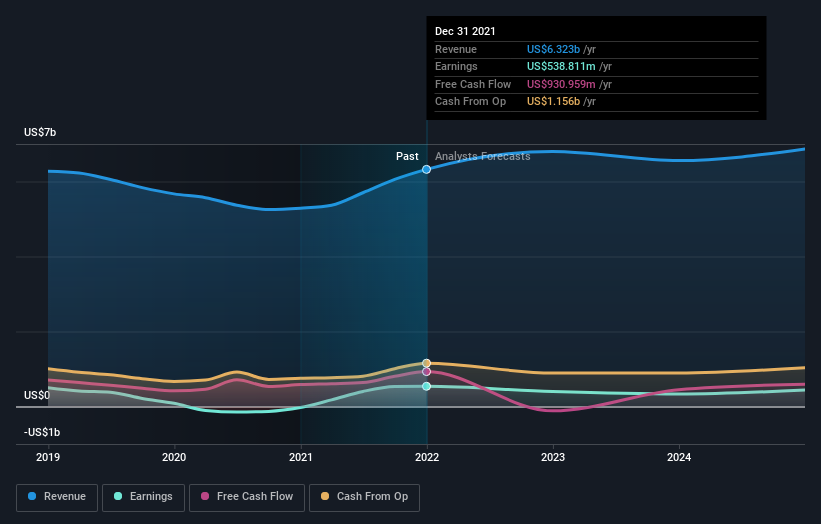The height and width of the screenshot is (524, 821).
Task: Click the Dec 31 2021 tooltip date
Action: click(465, 31)
